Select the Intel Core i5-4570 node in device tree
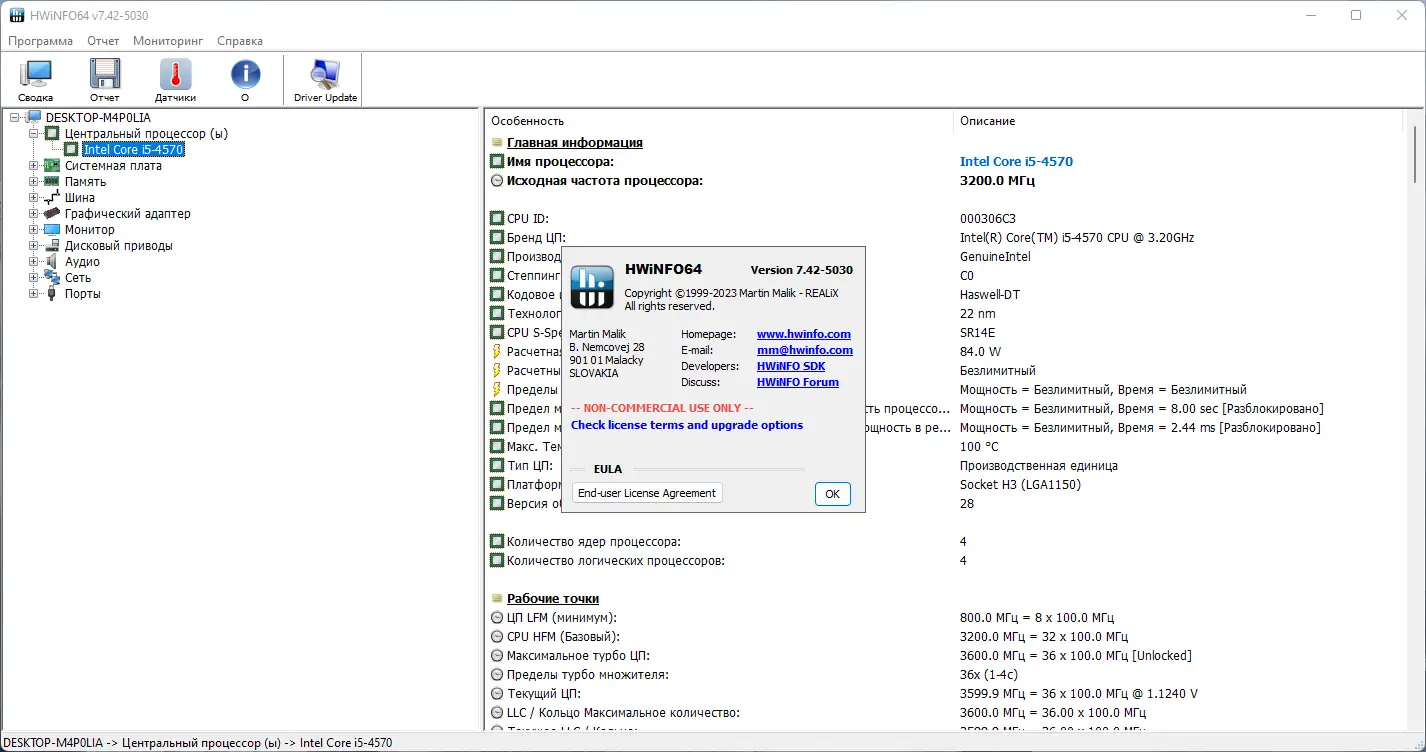Image resolution: width=1426 pixels, height=752 pixels. [x=134, y=150]
